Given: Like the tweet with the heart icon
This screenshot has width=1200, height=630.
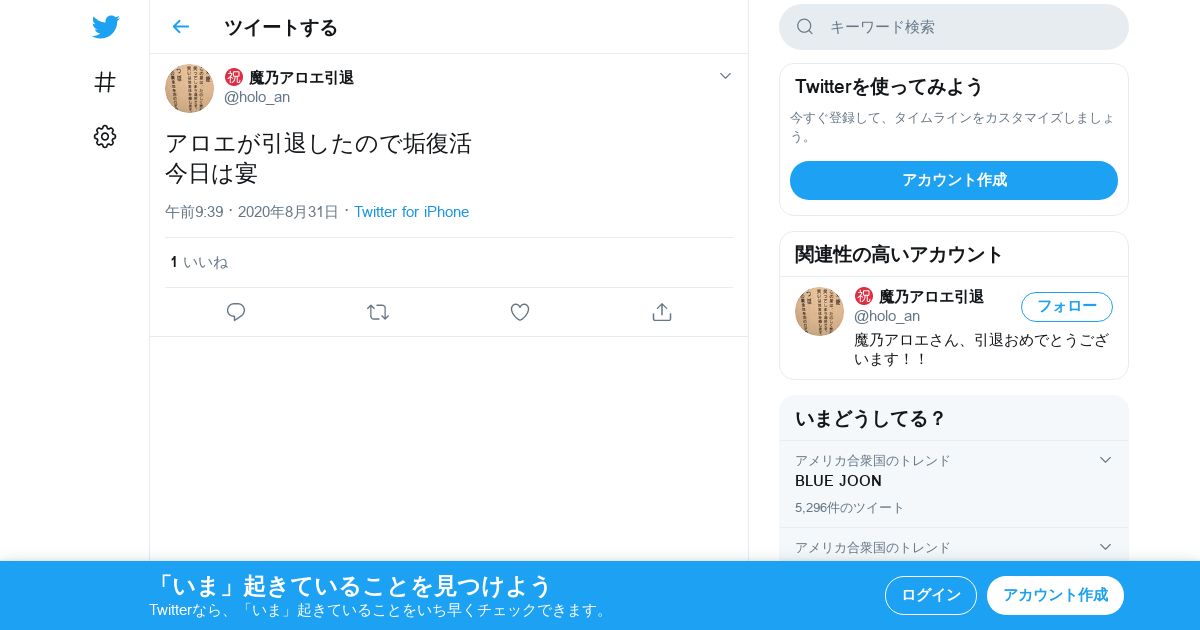Looking at the screenshot, I should point(520,312).
